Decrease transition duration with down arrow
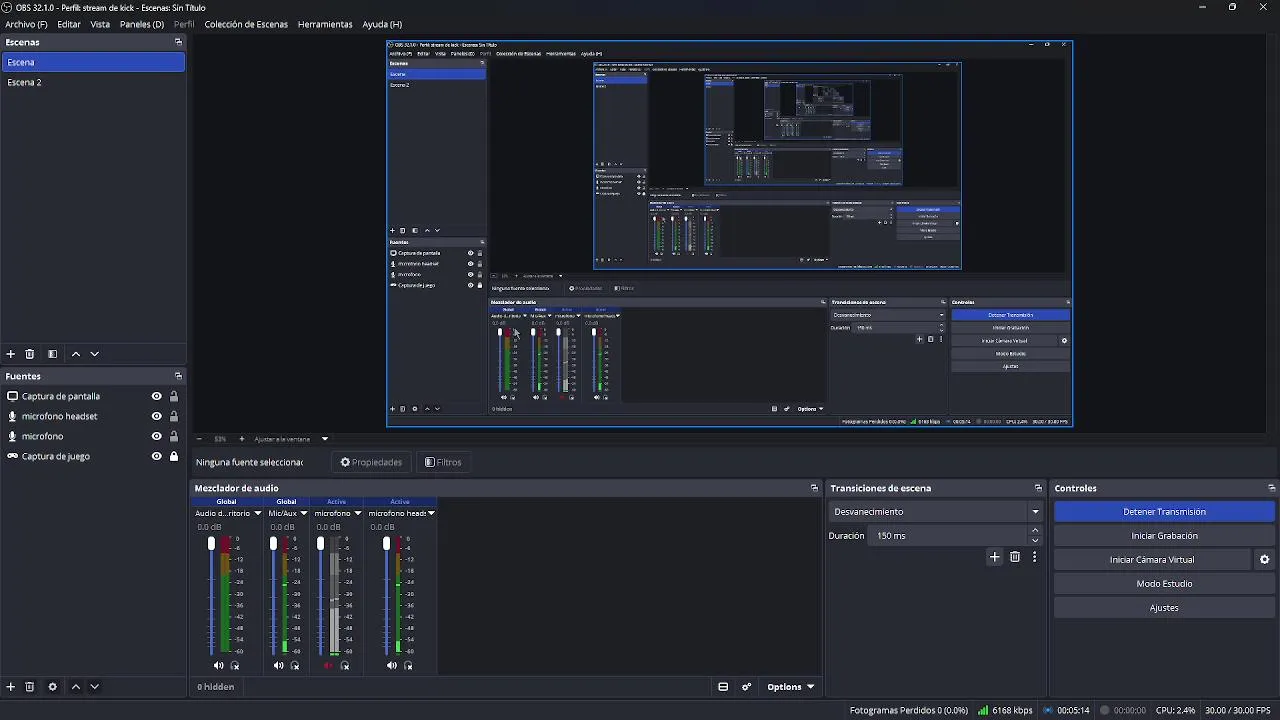Image resolution: width=1280 pixels, height=720 pixels. coord(1035,541)
